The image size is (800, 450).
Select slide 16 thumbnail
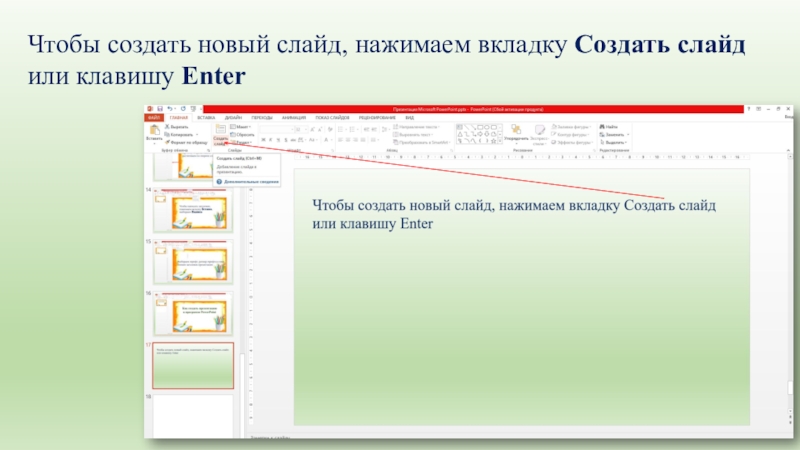click(193, 313)
